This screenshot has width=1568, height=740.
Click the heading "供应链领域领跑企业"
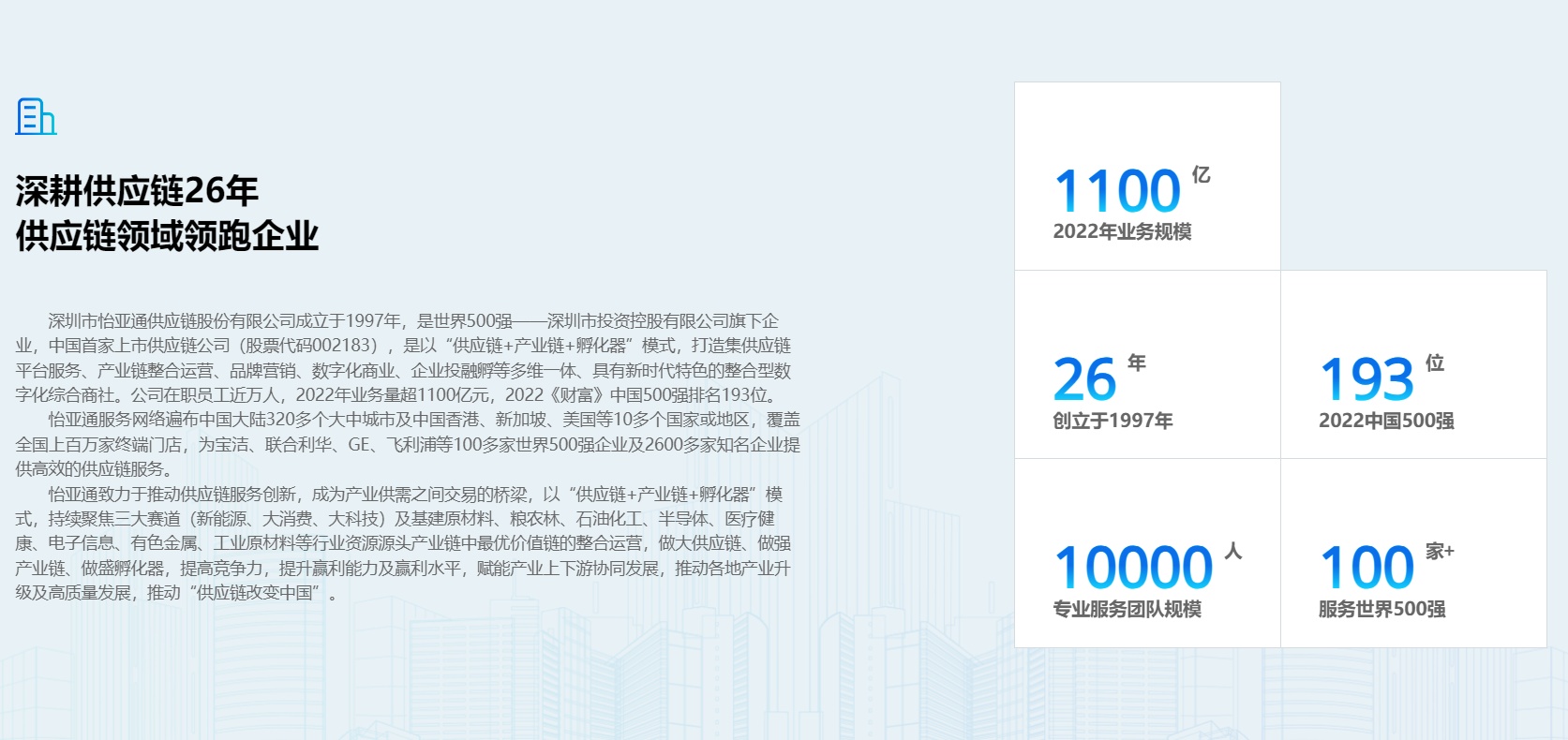(x=167, y=236)
